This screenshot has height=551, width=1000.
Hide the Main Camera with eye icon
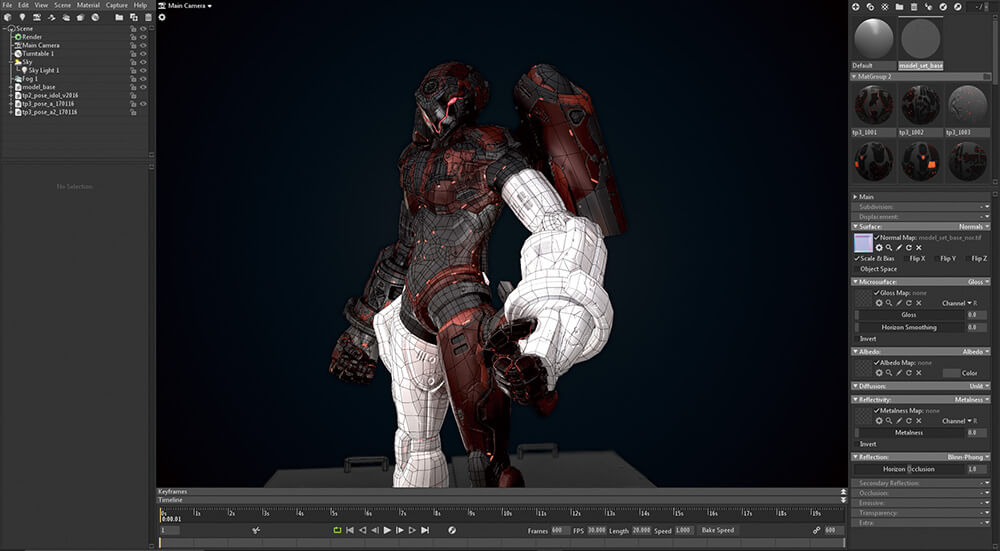143,45
